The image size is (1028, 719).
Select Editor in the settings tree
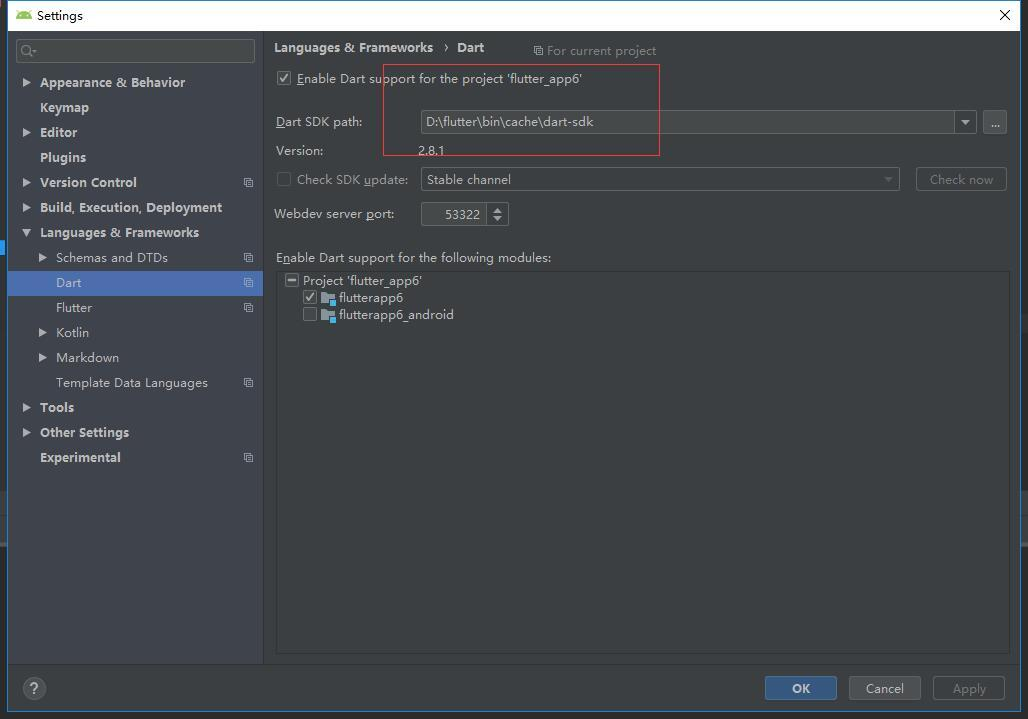click(58, 132)
